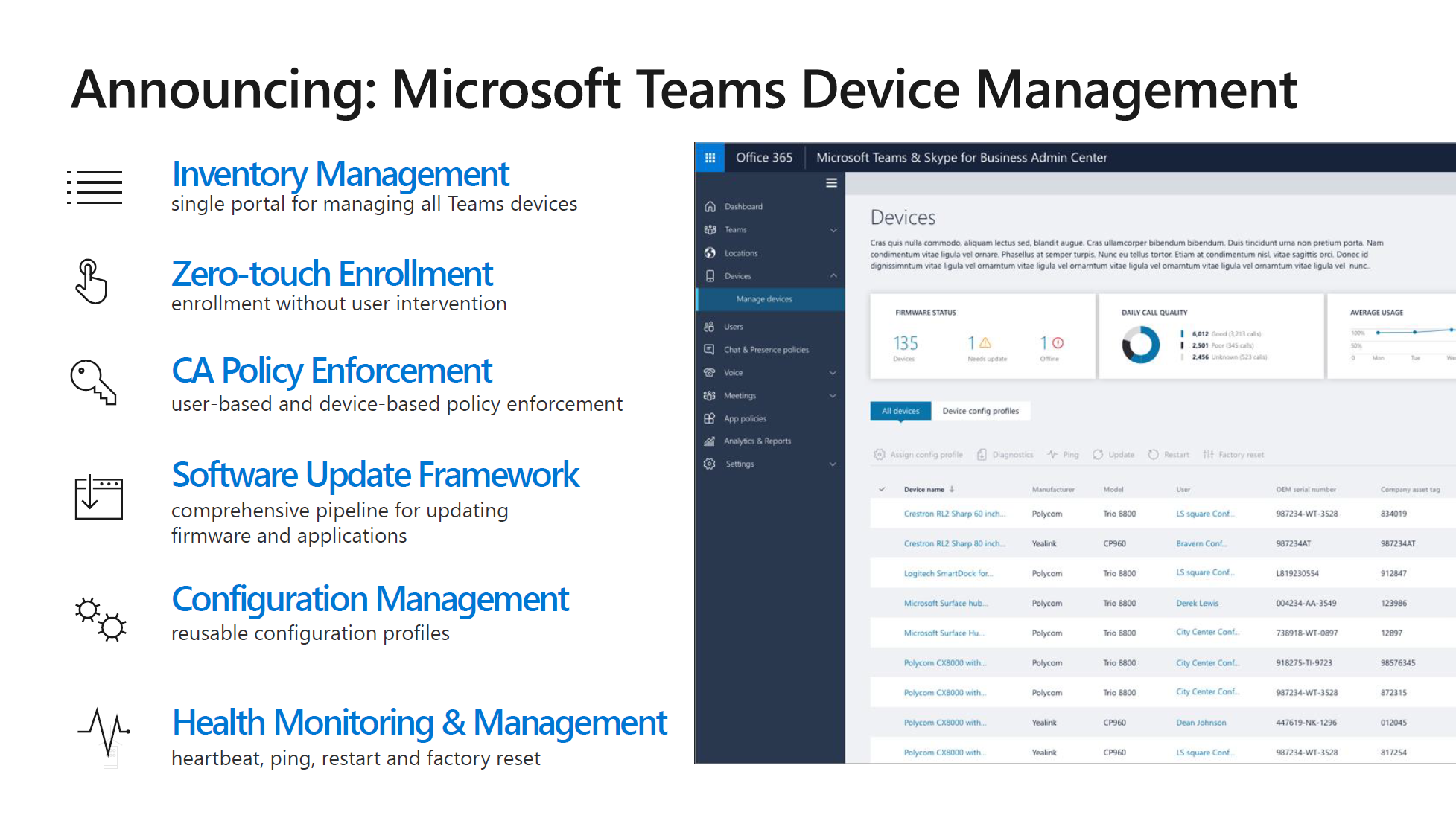
Task: Toggle the select-all checkmark in table header
Action: click(x=882, y=490)
